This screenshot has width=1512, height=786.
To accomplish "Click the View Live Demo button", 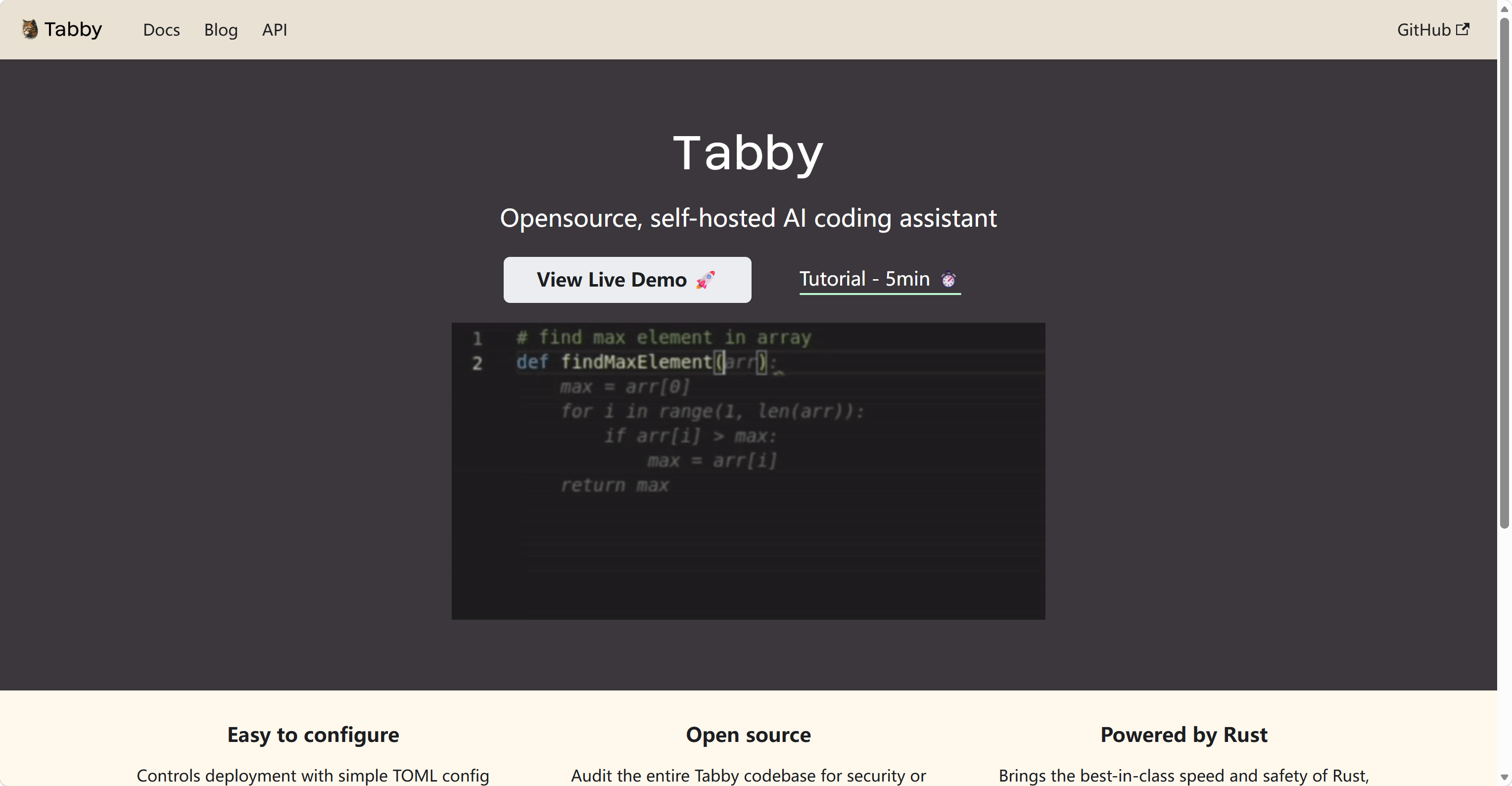I will (627, 280).
